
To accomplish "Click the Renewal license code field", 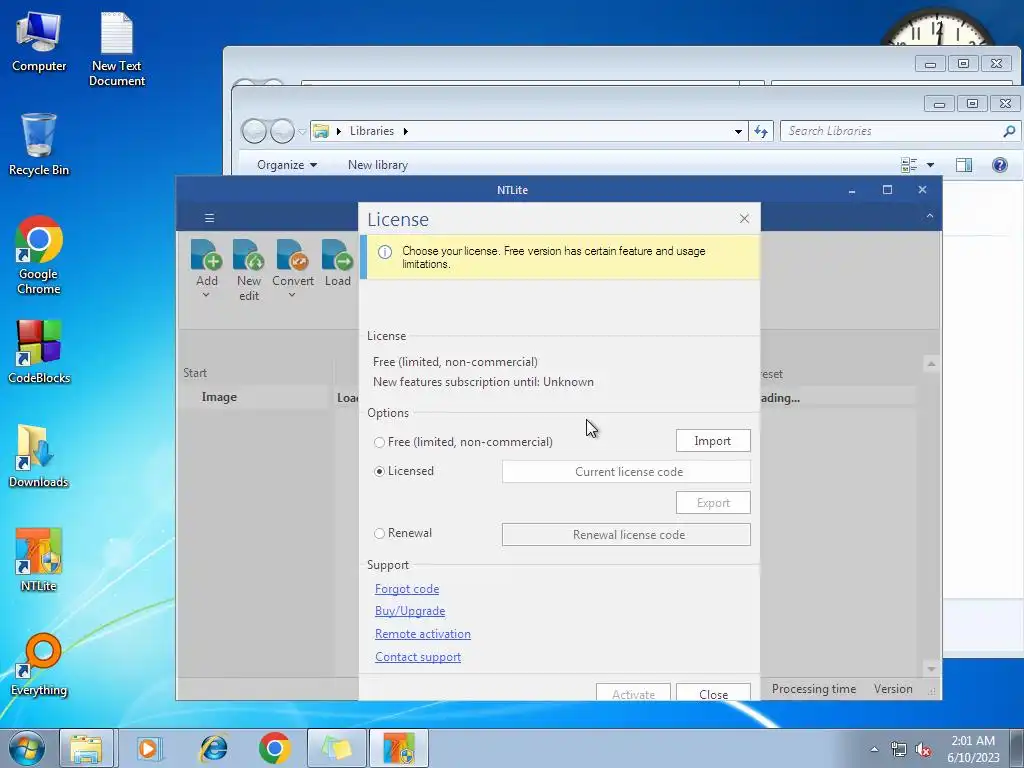I will 626,535.
